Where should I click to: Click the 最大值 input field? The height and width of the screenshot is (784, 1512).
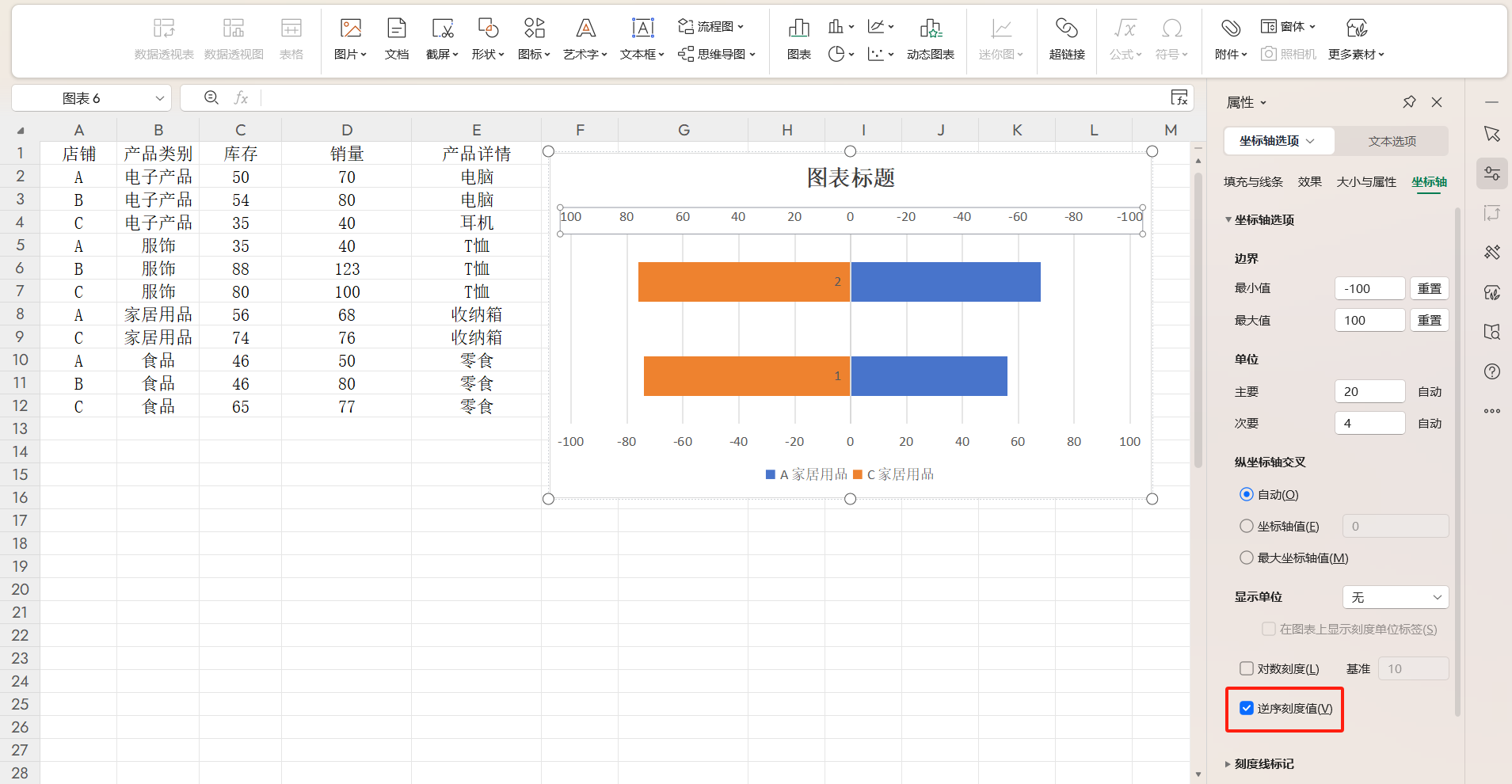(x=1370, y=320)
